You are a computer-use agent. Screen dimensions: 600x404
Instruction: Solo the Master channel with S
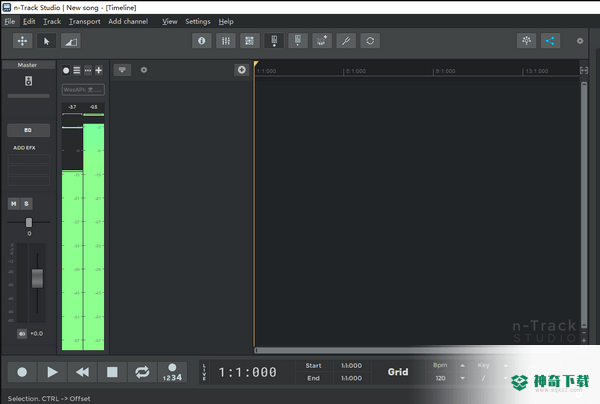coord(26,204)
